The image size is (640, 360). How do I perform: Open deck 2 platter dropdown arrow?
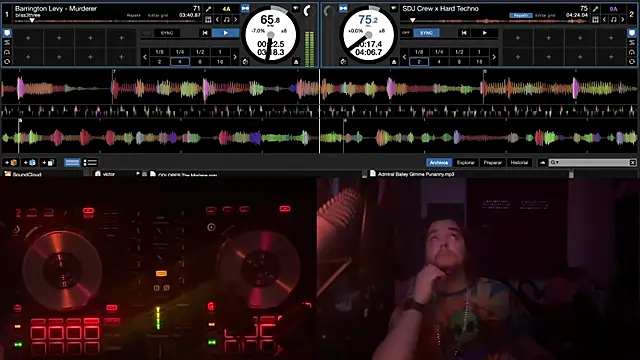click(393, 8)
